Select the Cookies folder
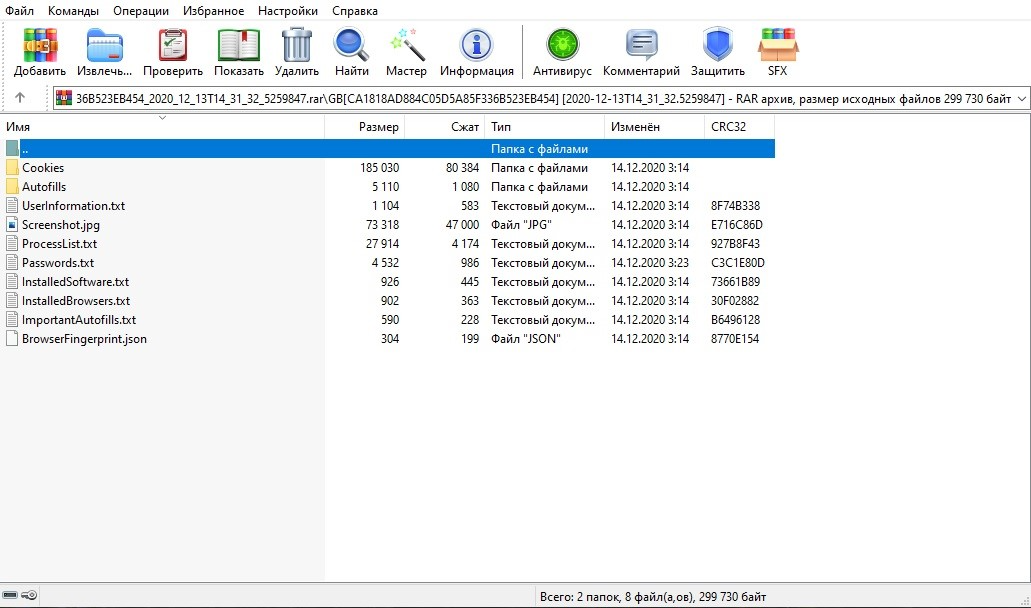 pyautogui.click(x=43, y=168)
